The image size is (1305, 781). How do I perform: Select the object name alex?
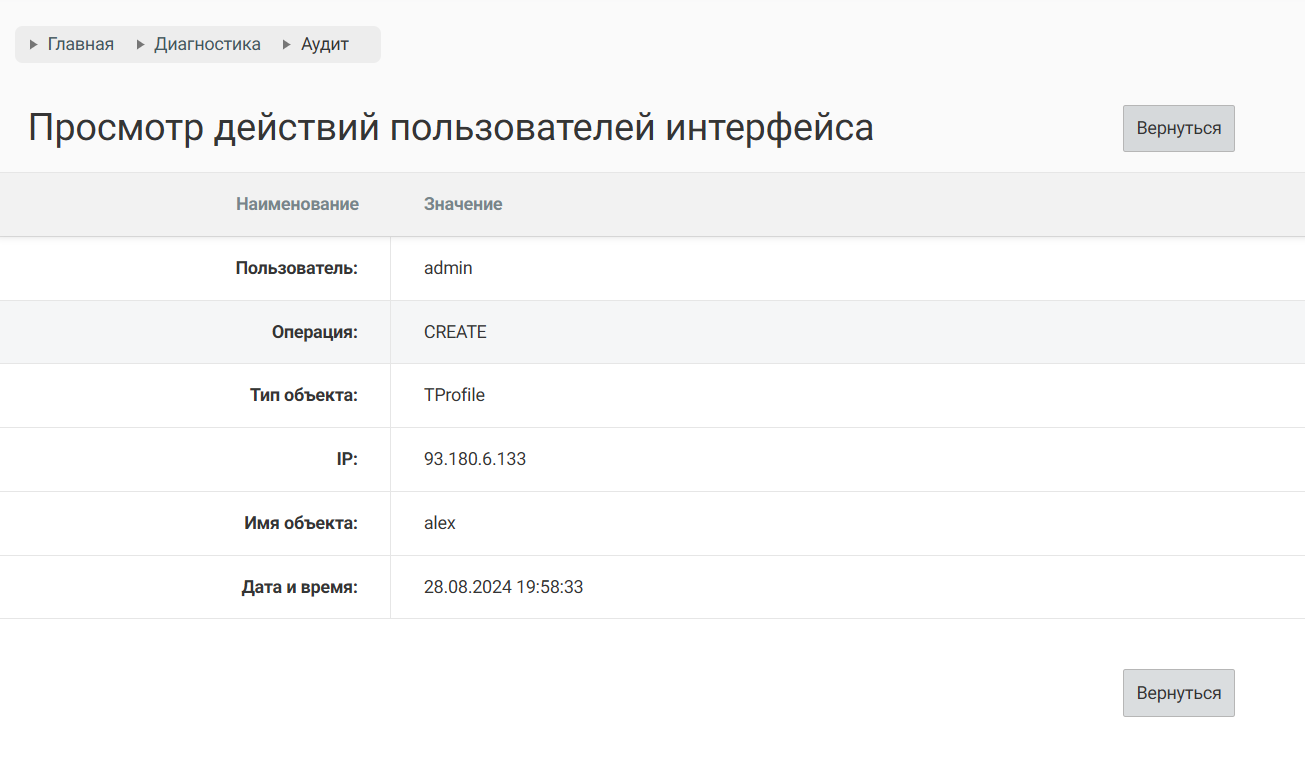[x=440, y=523]
